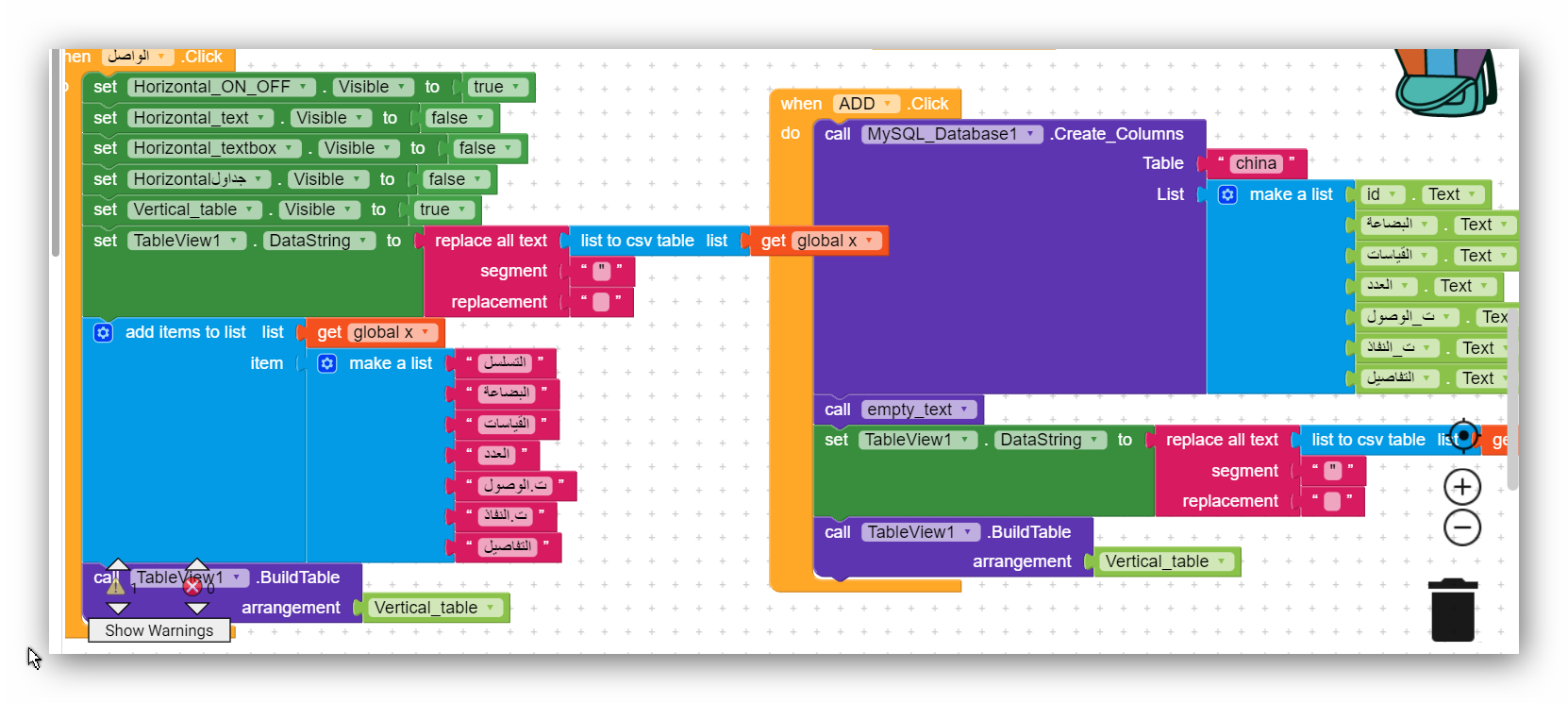Screen dimensions: 1568x703
Task: Go to previous warning with the up arrow
Action: [x=117, y=565]
